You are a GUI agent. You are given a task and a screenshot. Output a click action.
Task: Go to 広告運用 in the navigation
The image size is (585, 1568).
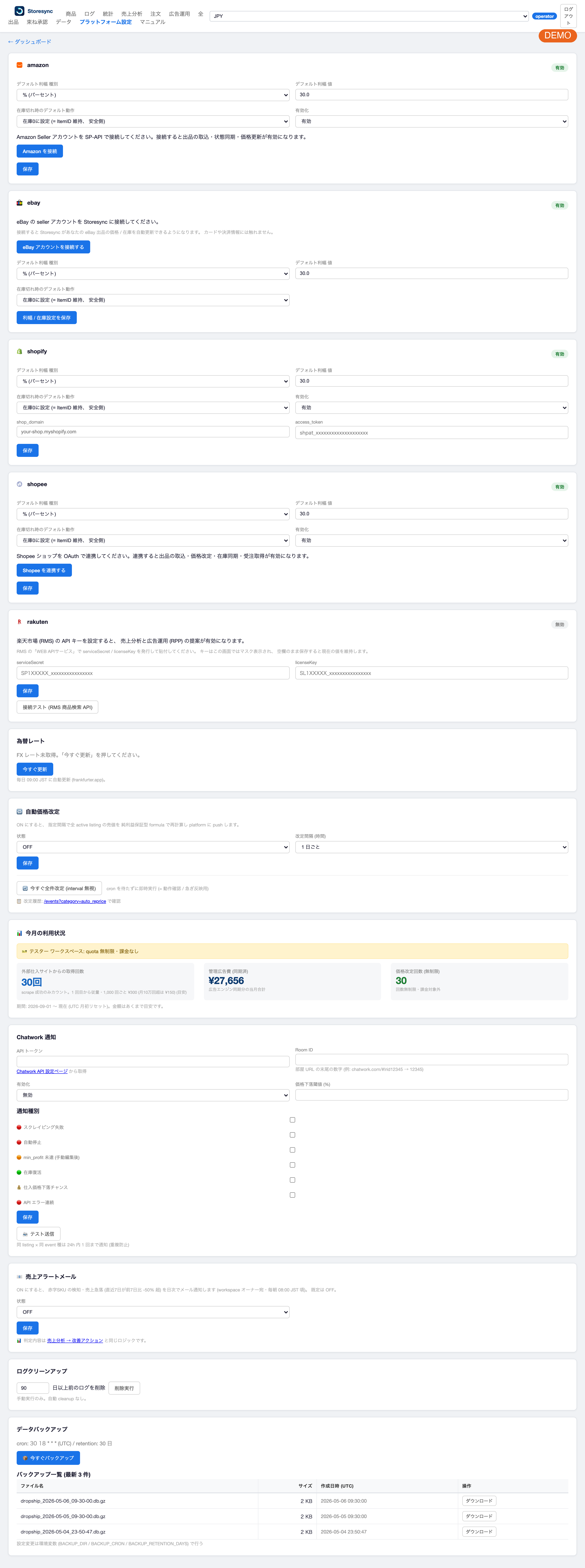tap(180, 14)
